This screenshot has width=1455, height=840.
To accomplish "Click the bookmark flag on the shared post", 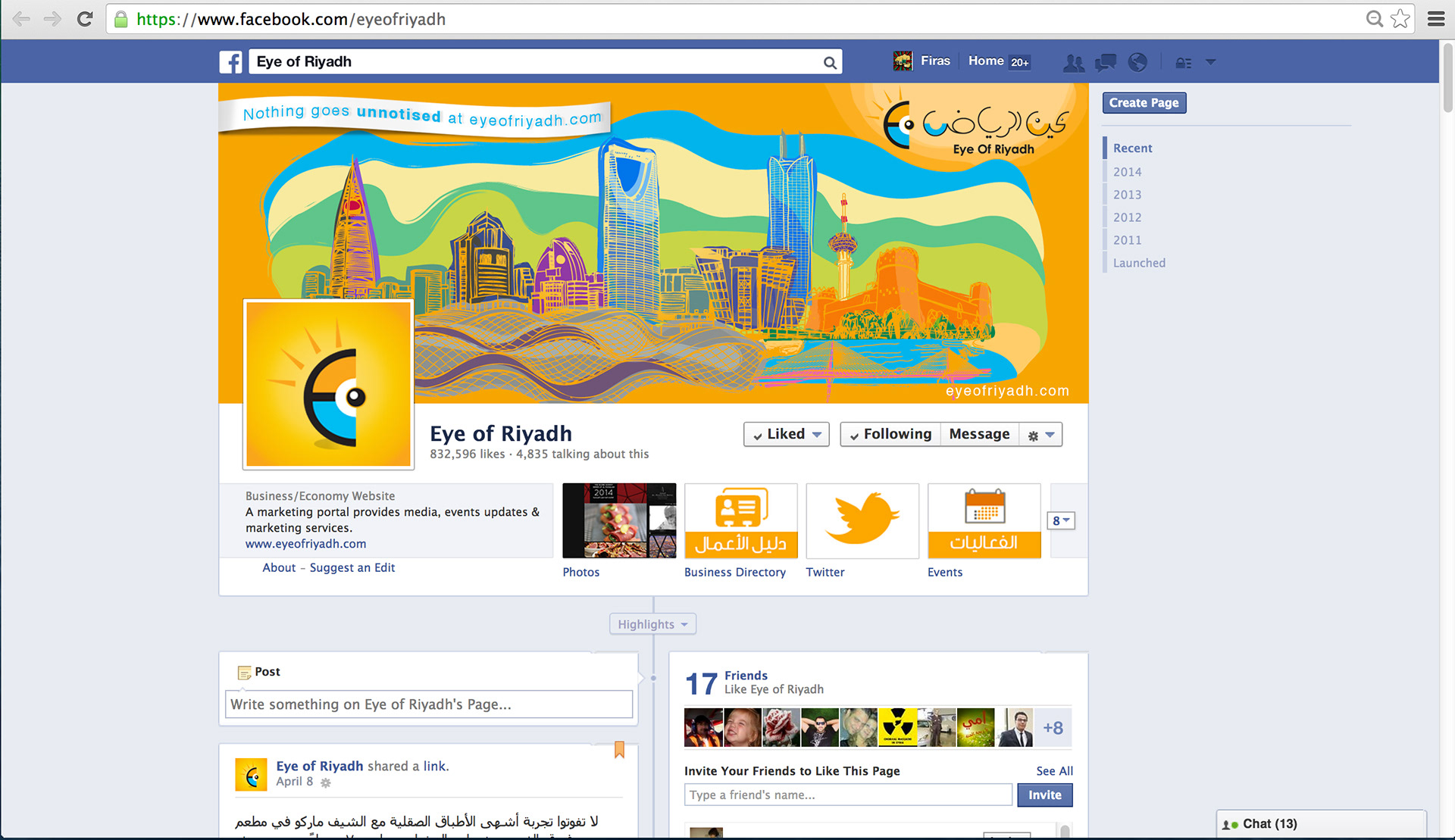I will 619,750.
